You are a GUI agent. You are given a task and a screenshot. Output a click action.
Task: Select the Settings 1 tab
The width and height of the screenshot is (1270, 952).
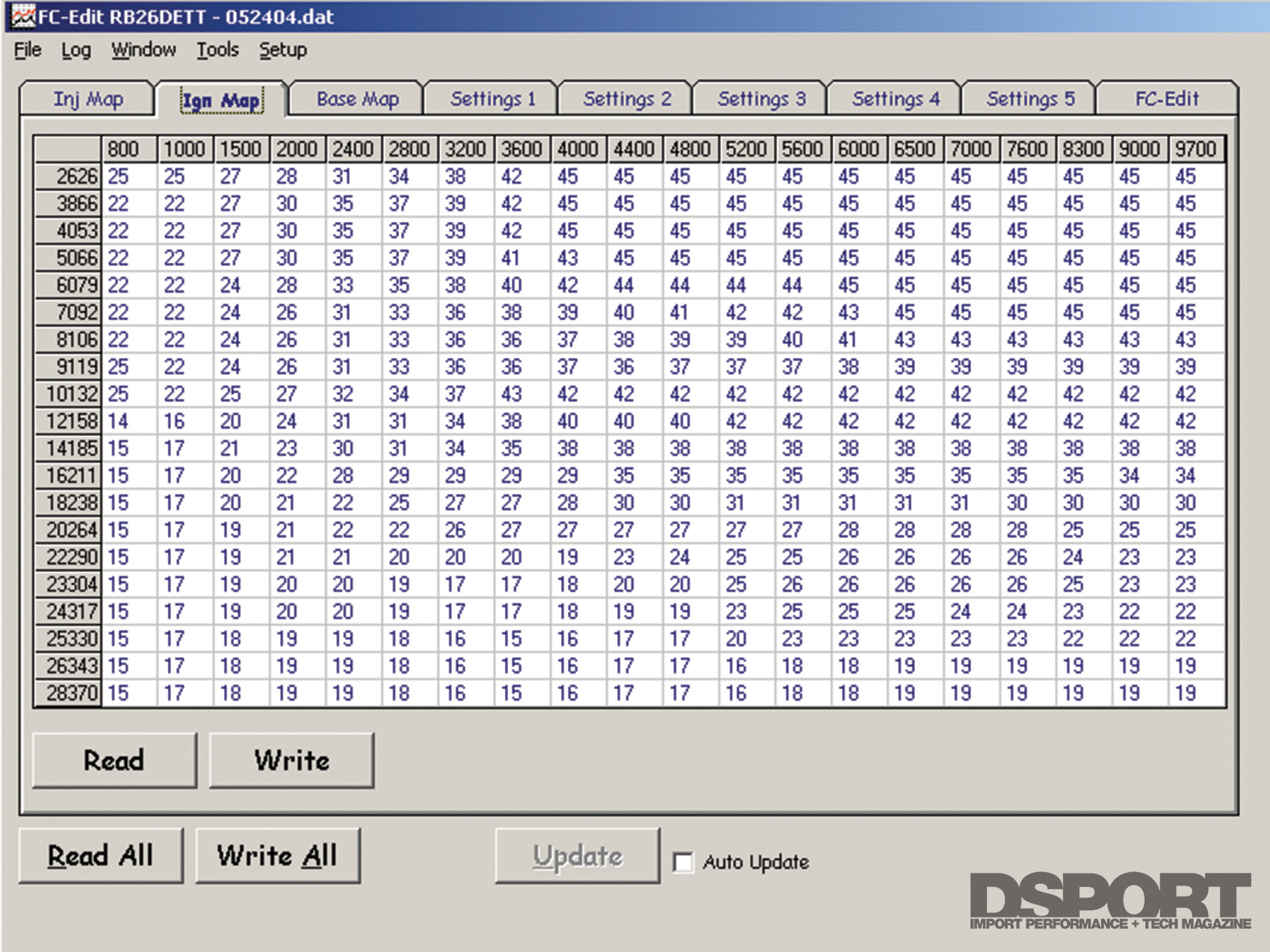click(x=492, y=99)
